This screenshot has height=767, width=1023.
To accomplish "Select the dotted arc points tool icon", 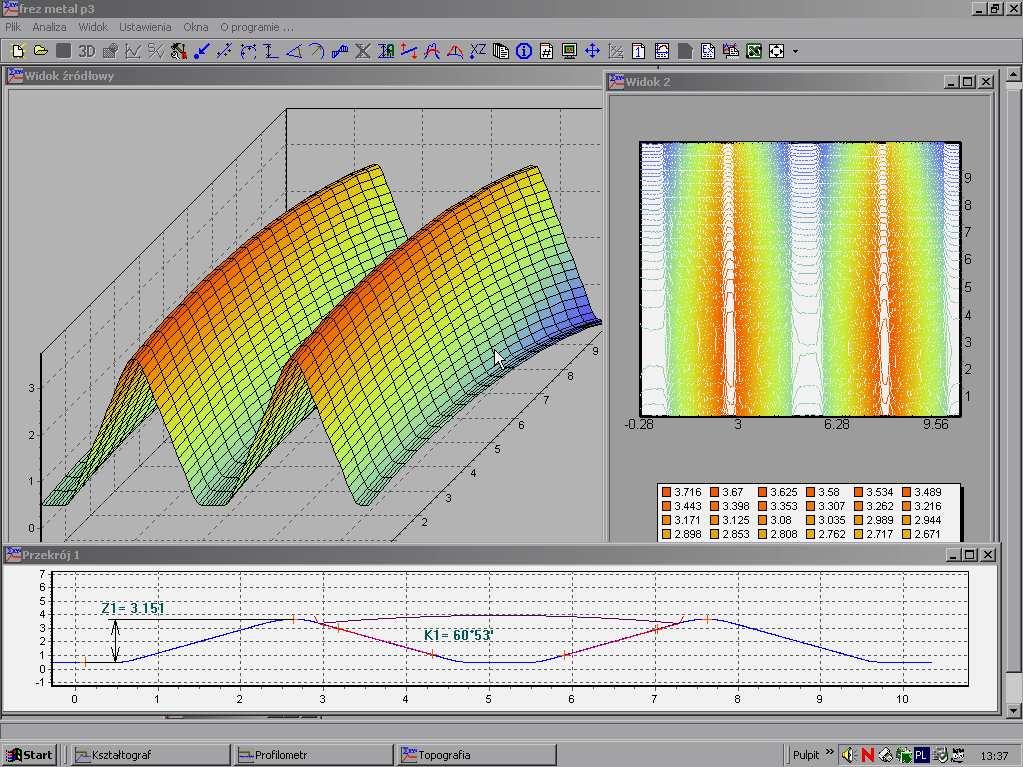I will [x=248, y=51].
